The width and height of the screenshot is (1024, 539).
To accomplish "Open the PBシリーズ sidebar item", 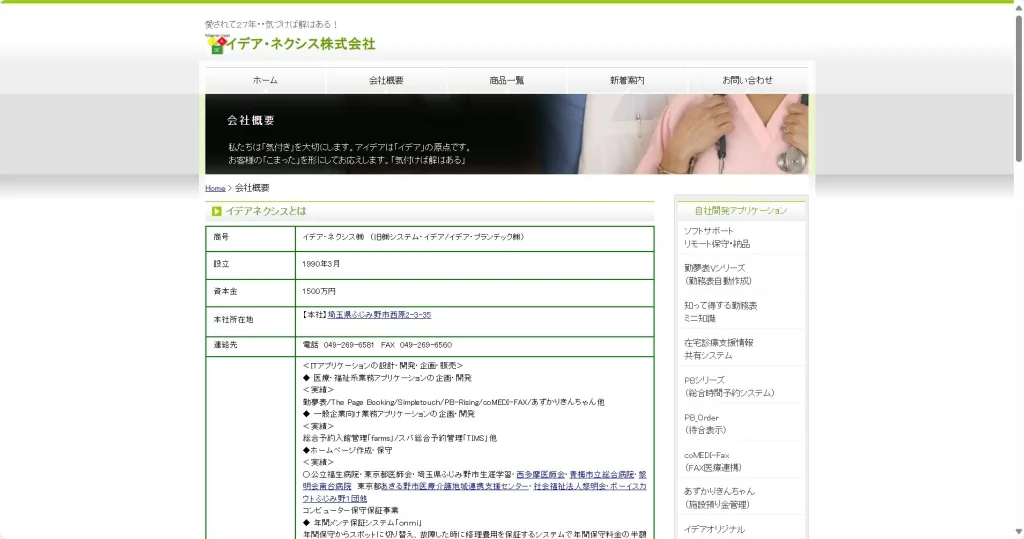I will coord(729,387).
